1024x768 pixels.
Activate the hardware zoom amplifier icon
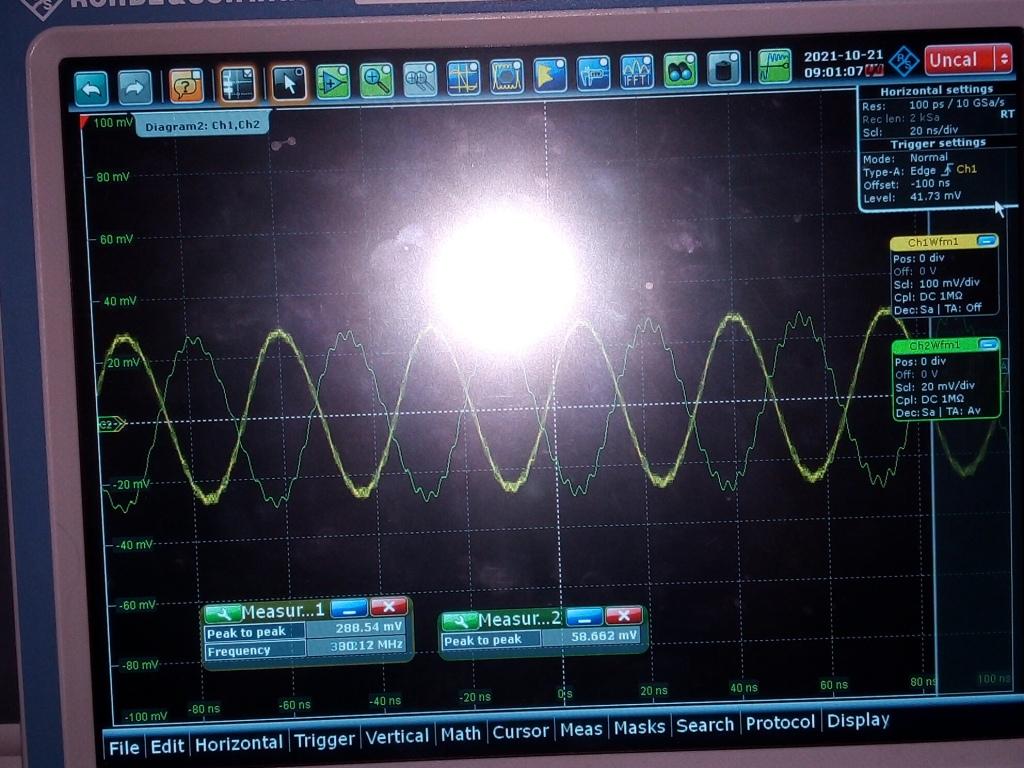[332, 82]
